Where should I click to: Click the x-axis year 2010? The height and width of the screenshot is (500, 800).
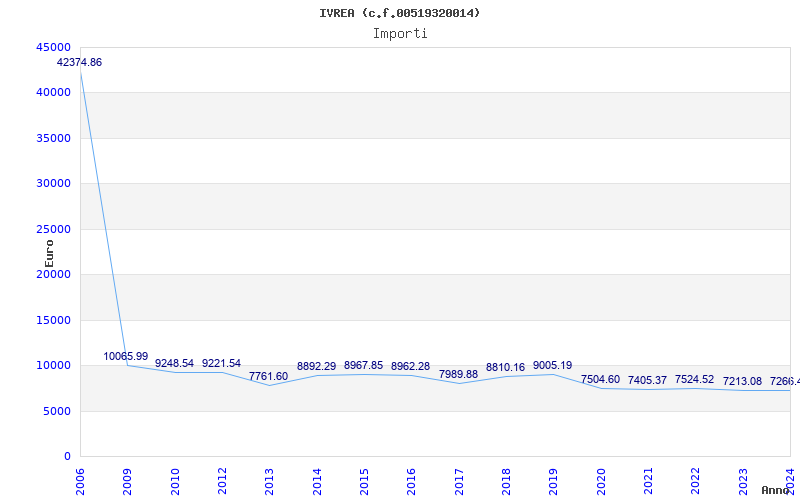pyautogui.click(x=174, y=481)
